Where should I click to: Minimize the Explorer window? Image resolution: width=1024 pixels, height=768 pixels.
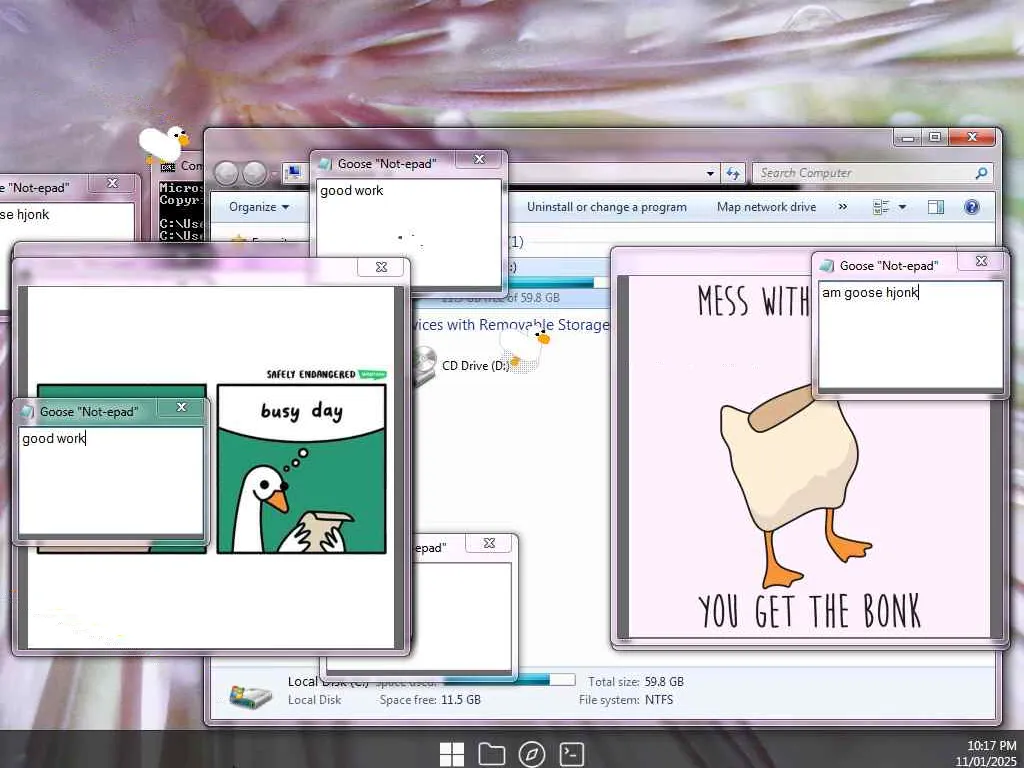[907, 137]
